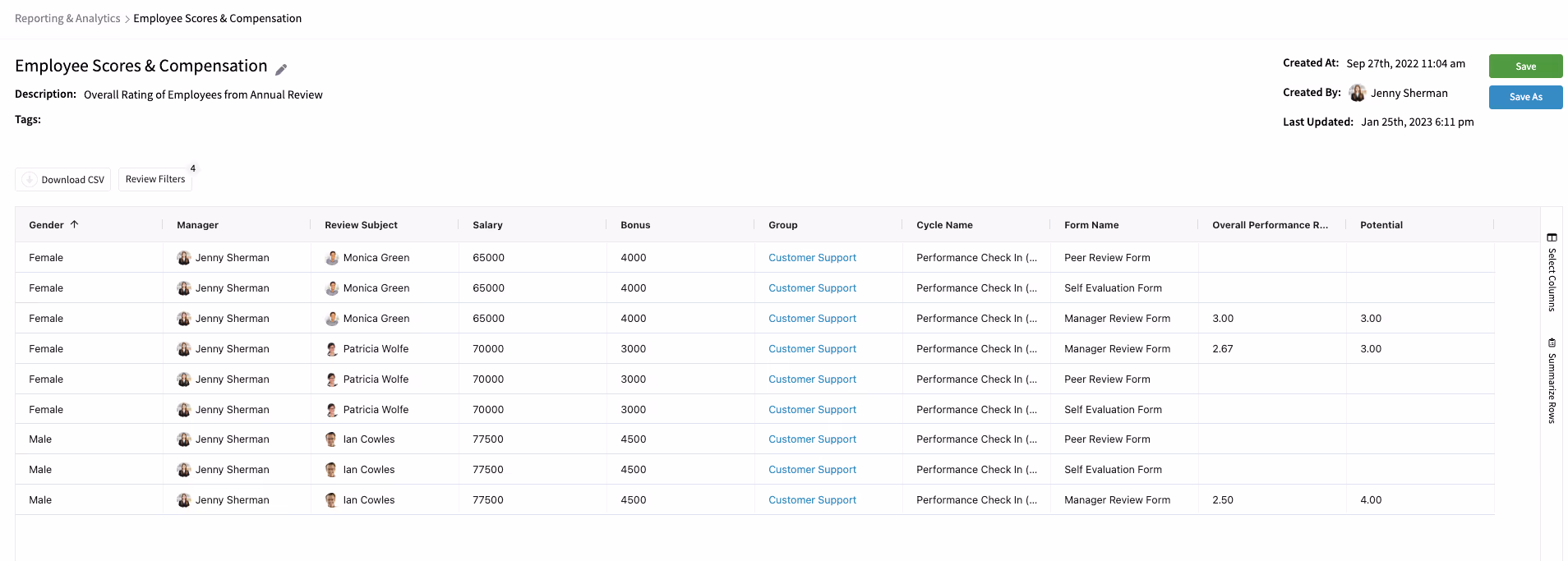Click the Save As button
This screenshot has width=1568, height=561.
1525,97
